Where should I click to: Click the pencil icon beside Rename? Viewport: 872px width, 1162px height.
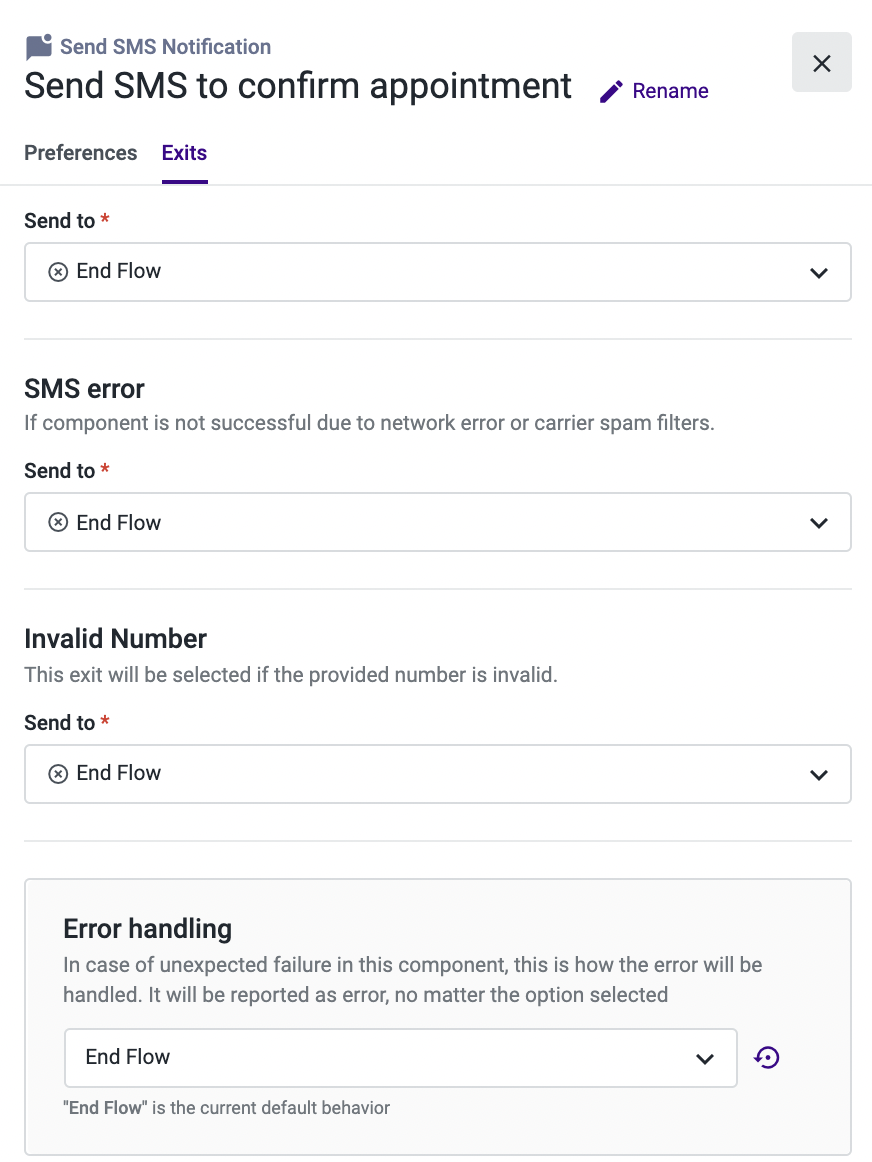(x=610, y=92)
